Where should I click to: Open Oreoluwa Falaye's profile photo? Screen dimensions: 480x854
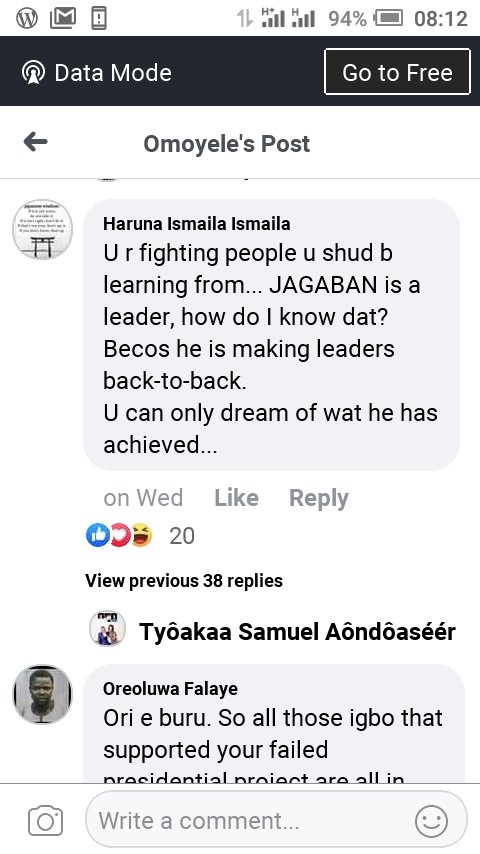(42, 694)
